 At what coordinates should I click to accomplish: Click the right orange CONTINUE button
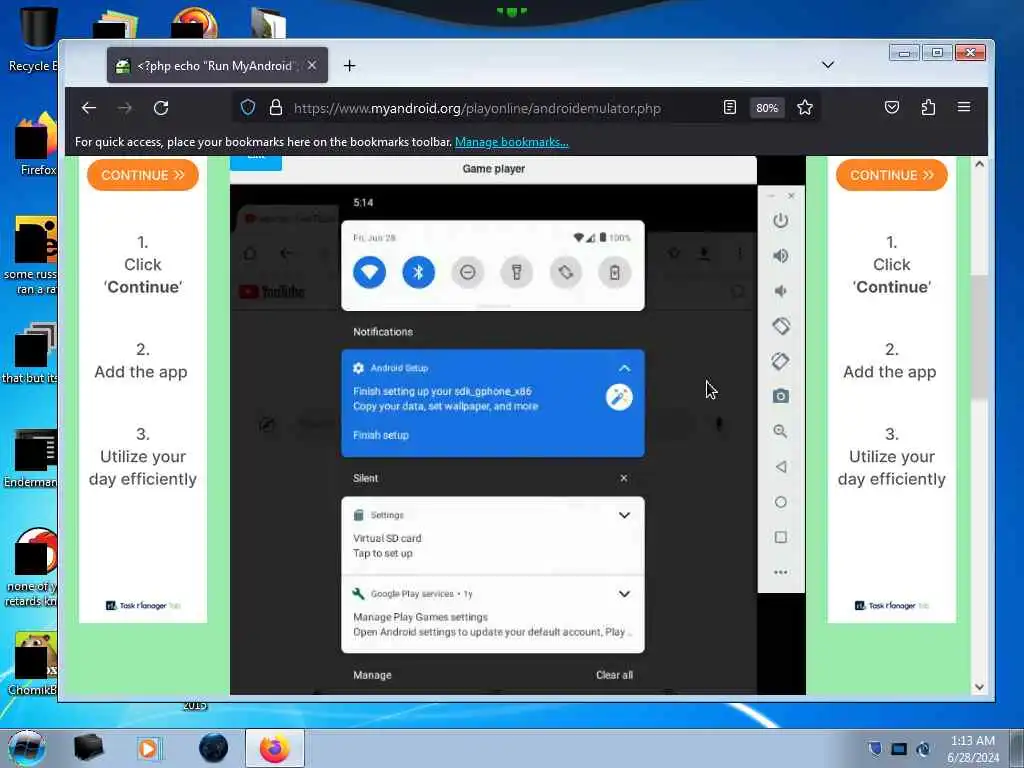coord(891,175)
